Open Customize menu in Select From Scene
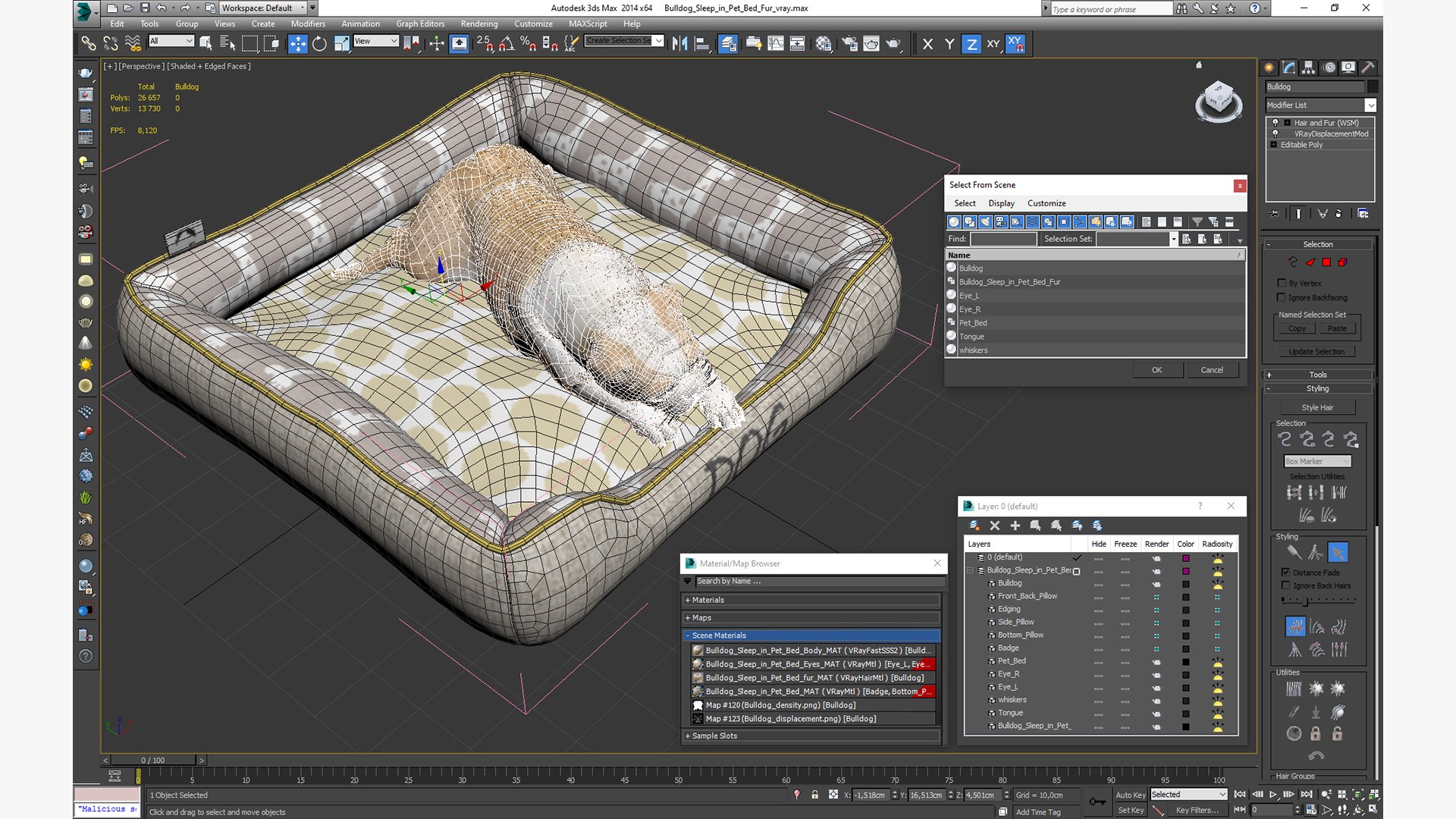1456x819 pixels. click(1046, 203)
